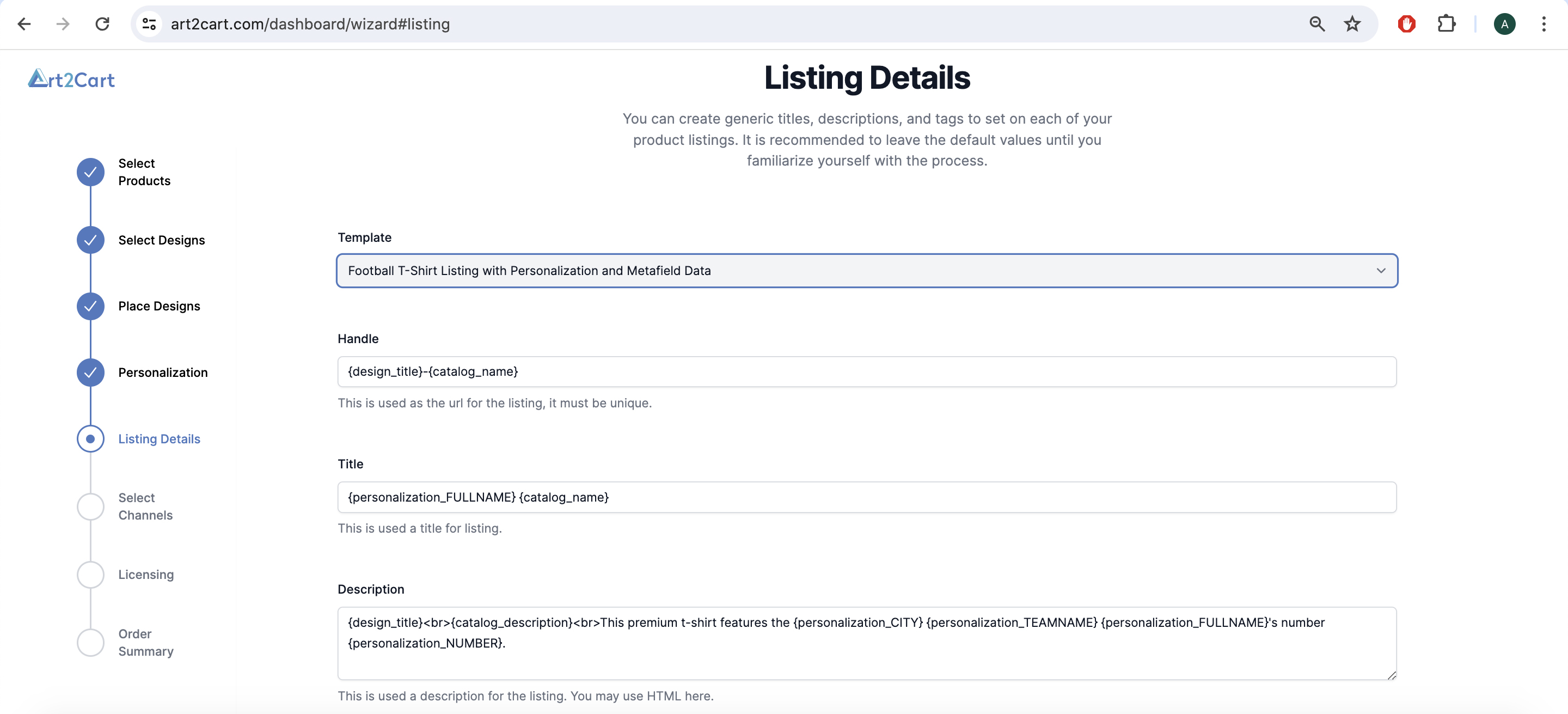Viewport: 1568px width, 714px height.
Task: Open the Template dropdown
Action: [x=866, y=271]
